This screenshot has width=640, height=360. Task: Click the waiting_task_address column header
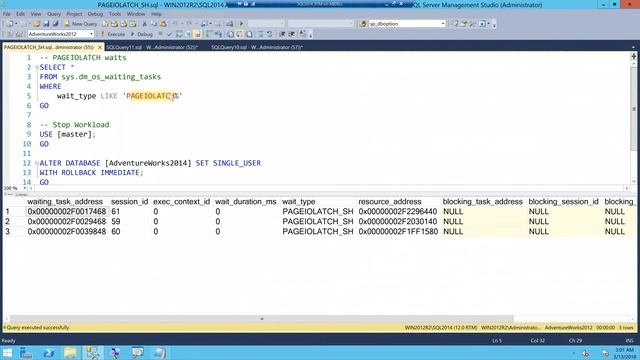(65, 202)
